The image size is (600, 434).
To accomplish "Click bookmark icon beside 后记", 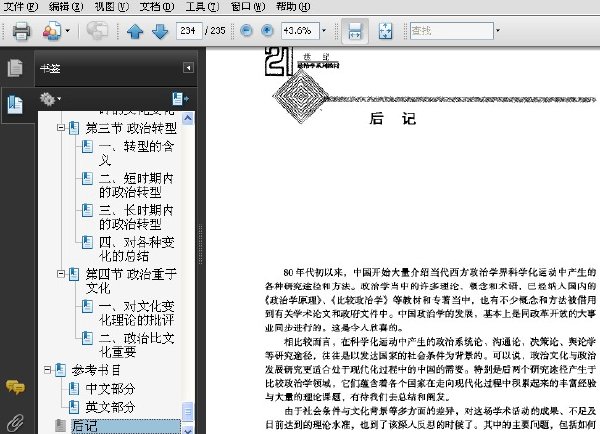I will 60,426.
